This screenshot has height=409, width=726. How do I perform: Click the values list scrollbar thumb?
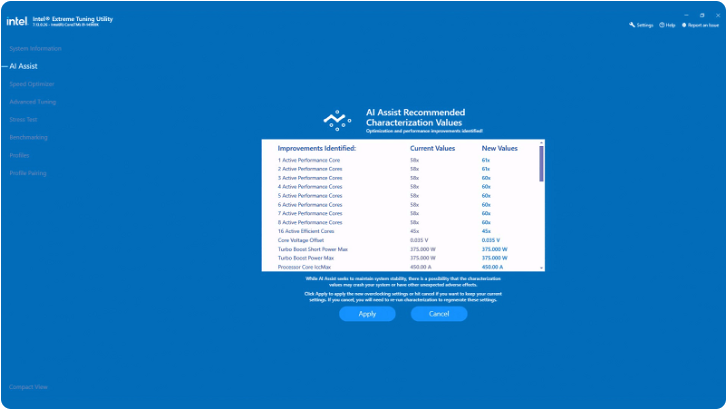pos(541,164)
